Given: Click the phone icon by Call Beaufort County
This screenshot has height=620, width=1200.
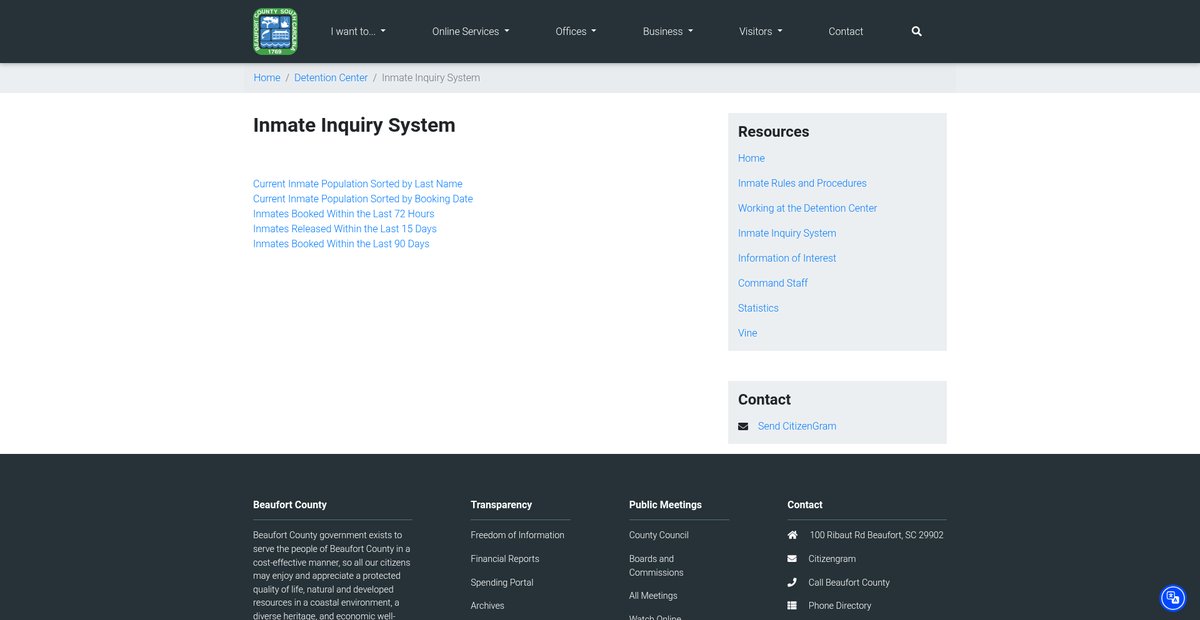Looking at the screenshot, I should 792,582.
